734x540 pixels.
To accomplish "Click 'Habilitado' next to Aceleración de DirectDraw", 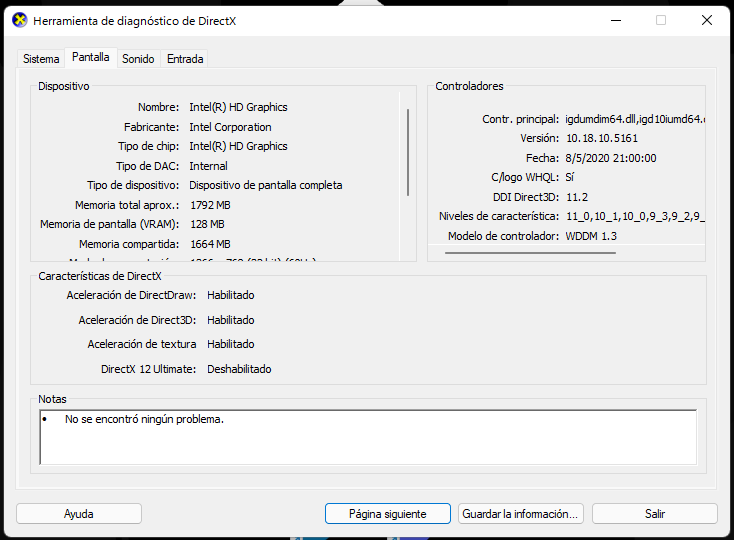I will 231,295.
